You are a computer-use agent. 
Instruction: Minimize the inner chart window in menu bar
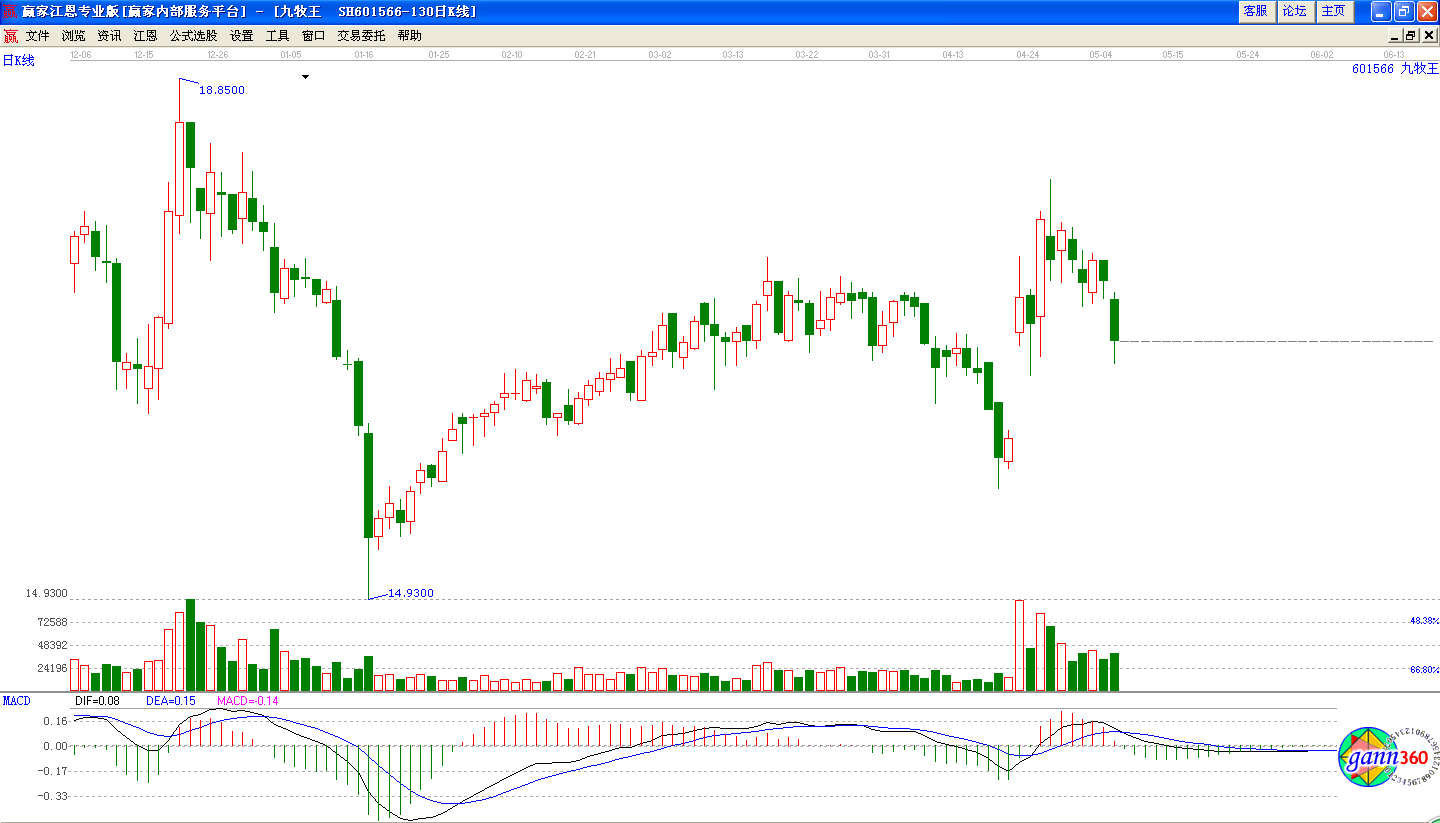(x=1393, y=36)
